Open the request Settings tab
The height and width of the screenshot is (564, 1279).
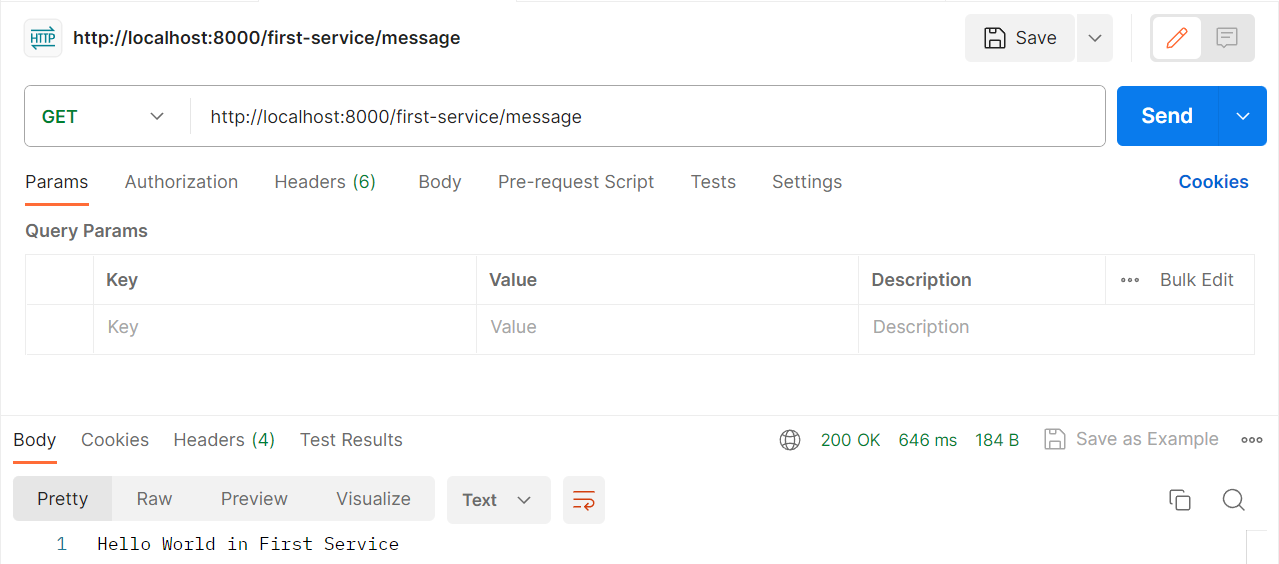pos(807,182)
